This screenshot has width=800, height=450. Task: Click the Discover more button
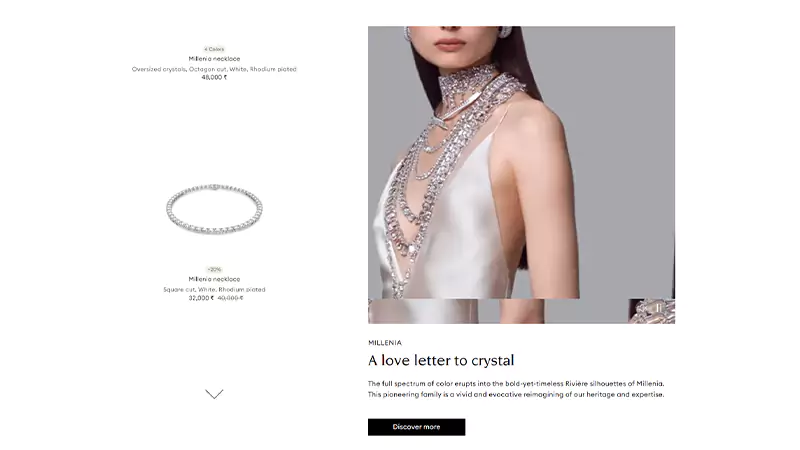tap(416, 427)
